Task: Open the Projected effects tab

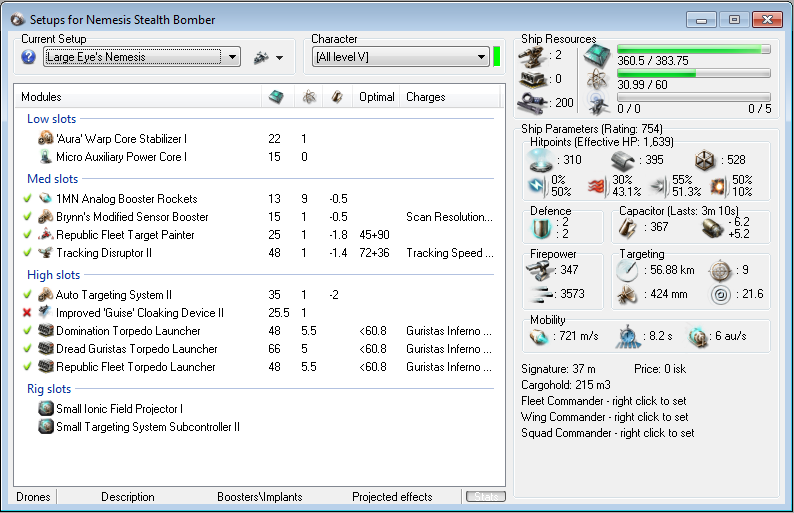Action: (x=392, y=497)
